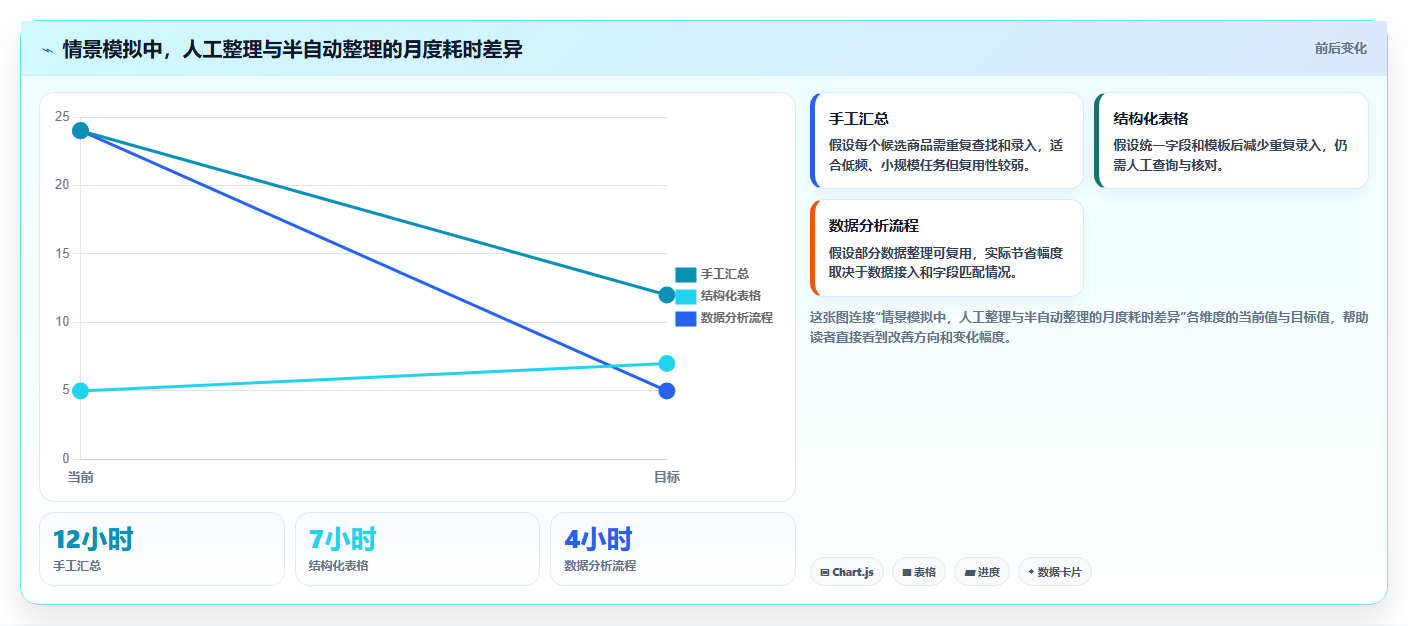The width and height of the screenshot is (1408, 626).
Task: Click the 当前 x-axis label
Action: [x=81, y=477]
